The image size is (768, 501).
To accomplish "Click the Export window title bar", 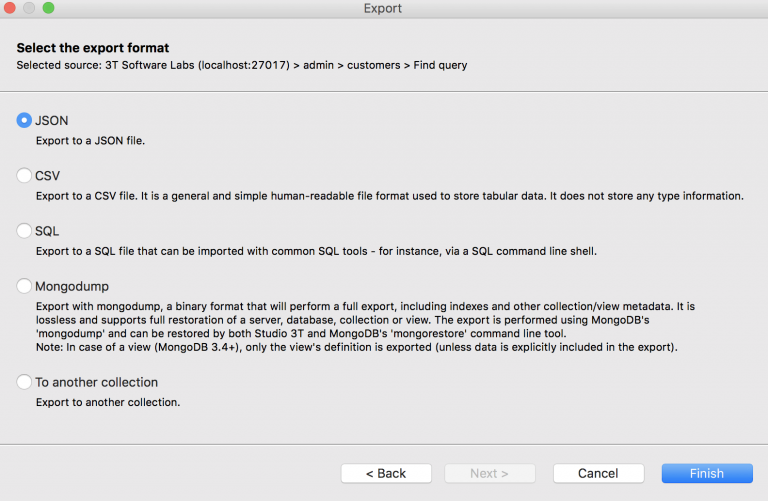I will coord(384,9).
